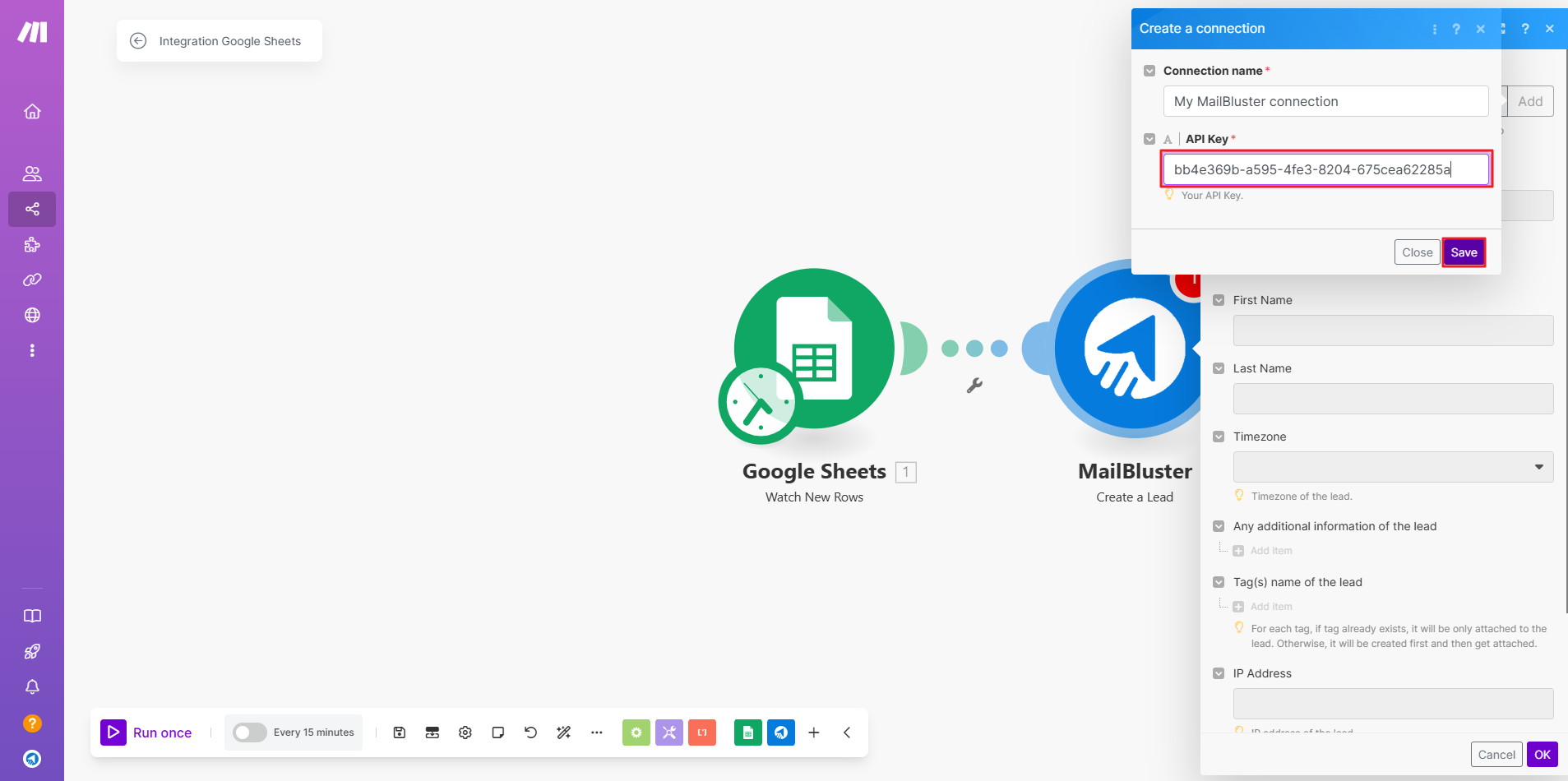Image resolution: width=1568 pixels, height=781 pixels.
Task: Toggle the IP Address field checkbox
Action: 1219,673
